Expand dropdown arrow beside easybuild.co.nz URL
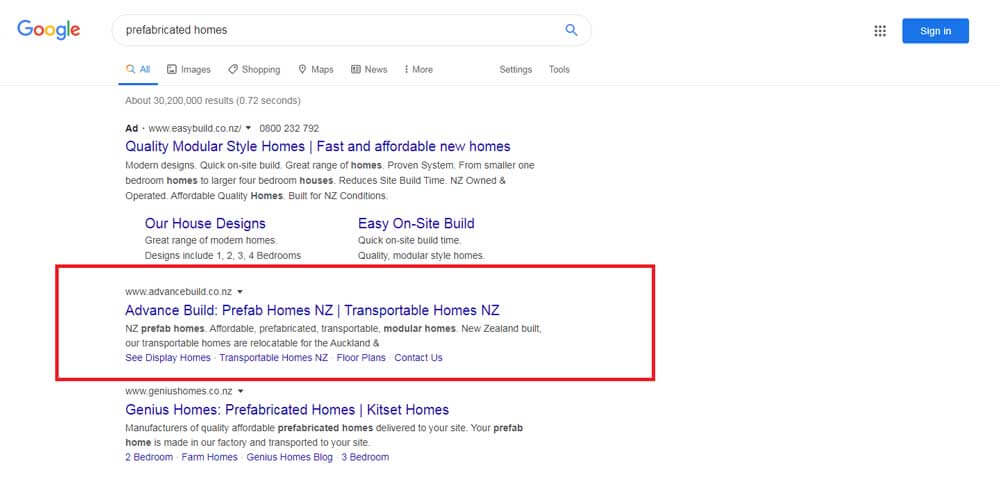This screenshot has height=483, width=1000. pos(248,129)
